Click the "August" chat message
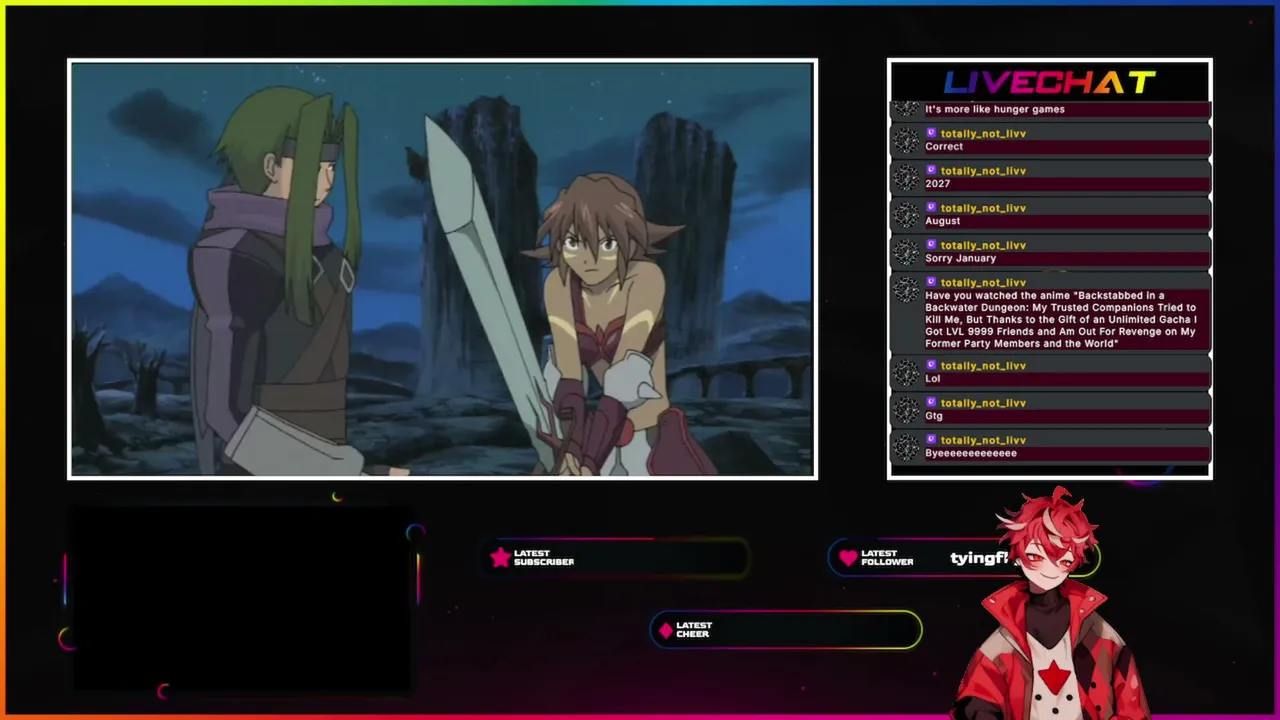The width and height of the screenshot is (1280, 720). [x=943, y=221]
